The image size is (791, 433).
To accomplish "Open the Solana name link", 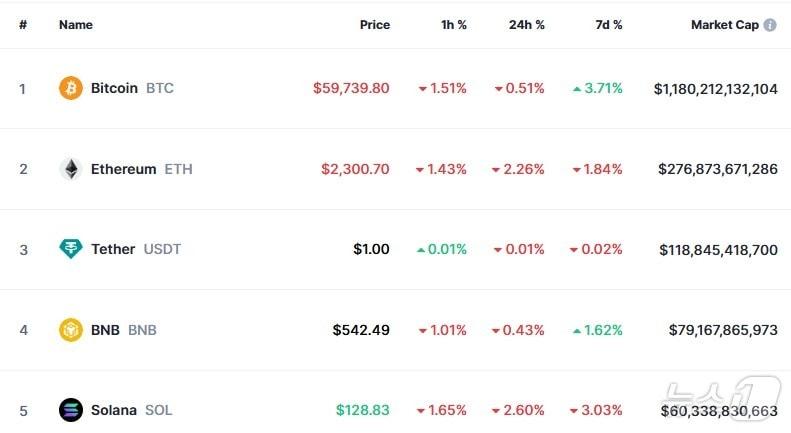I will coord(114,410).
